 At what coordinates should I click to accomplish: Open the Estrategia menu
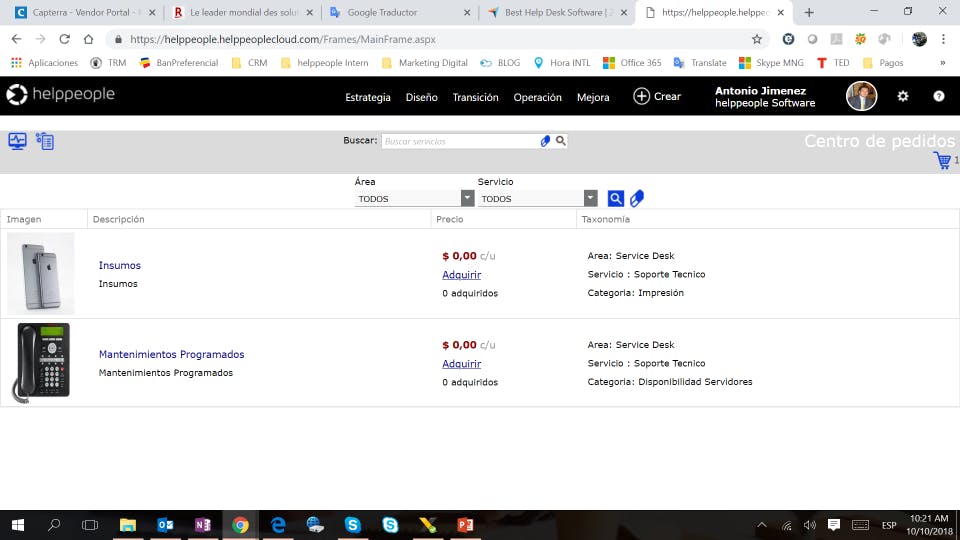tap(367, 97)
